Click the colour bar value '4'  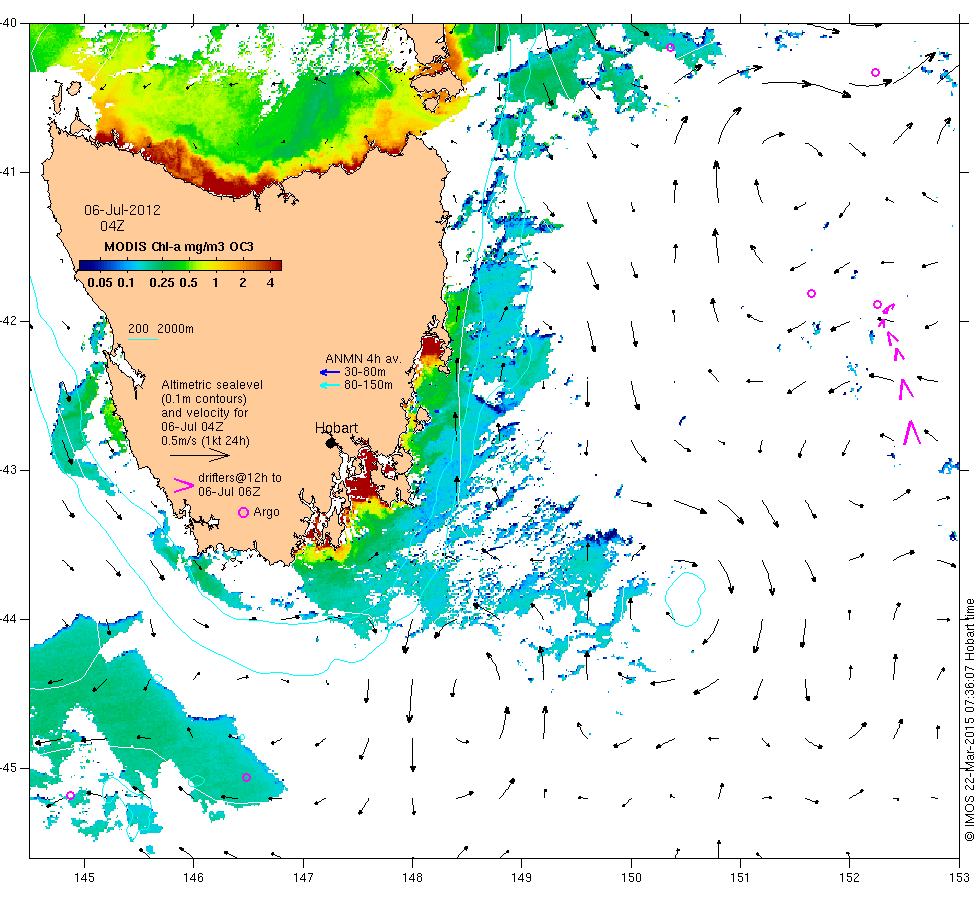[271, 283]
